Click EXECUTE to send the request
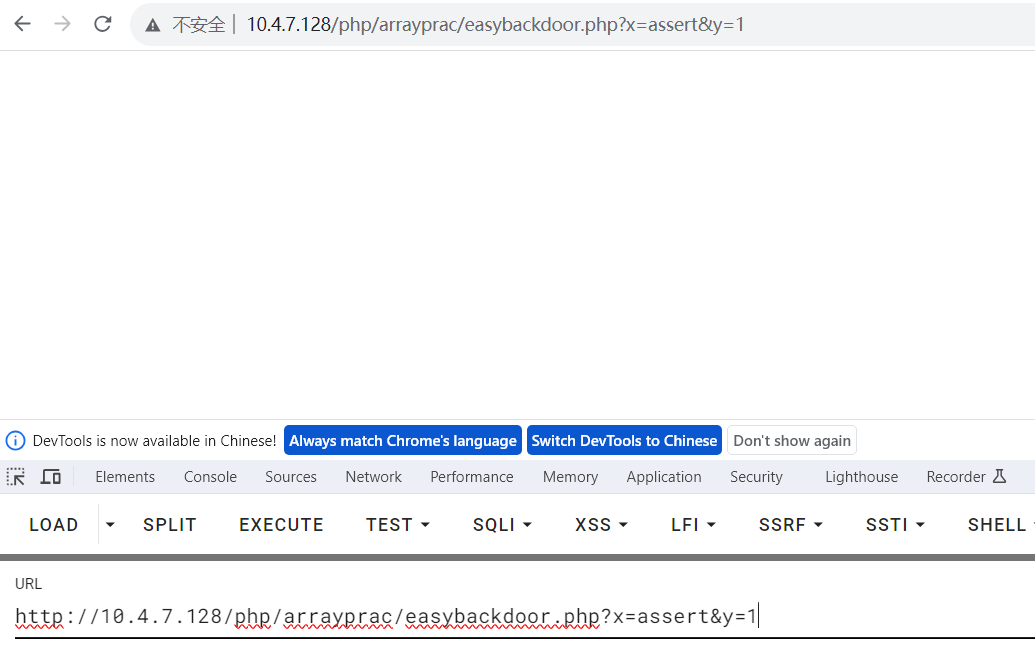1035x645 pixels. pos(281,525)
